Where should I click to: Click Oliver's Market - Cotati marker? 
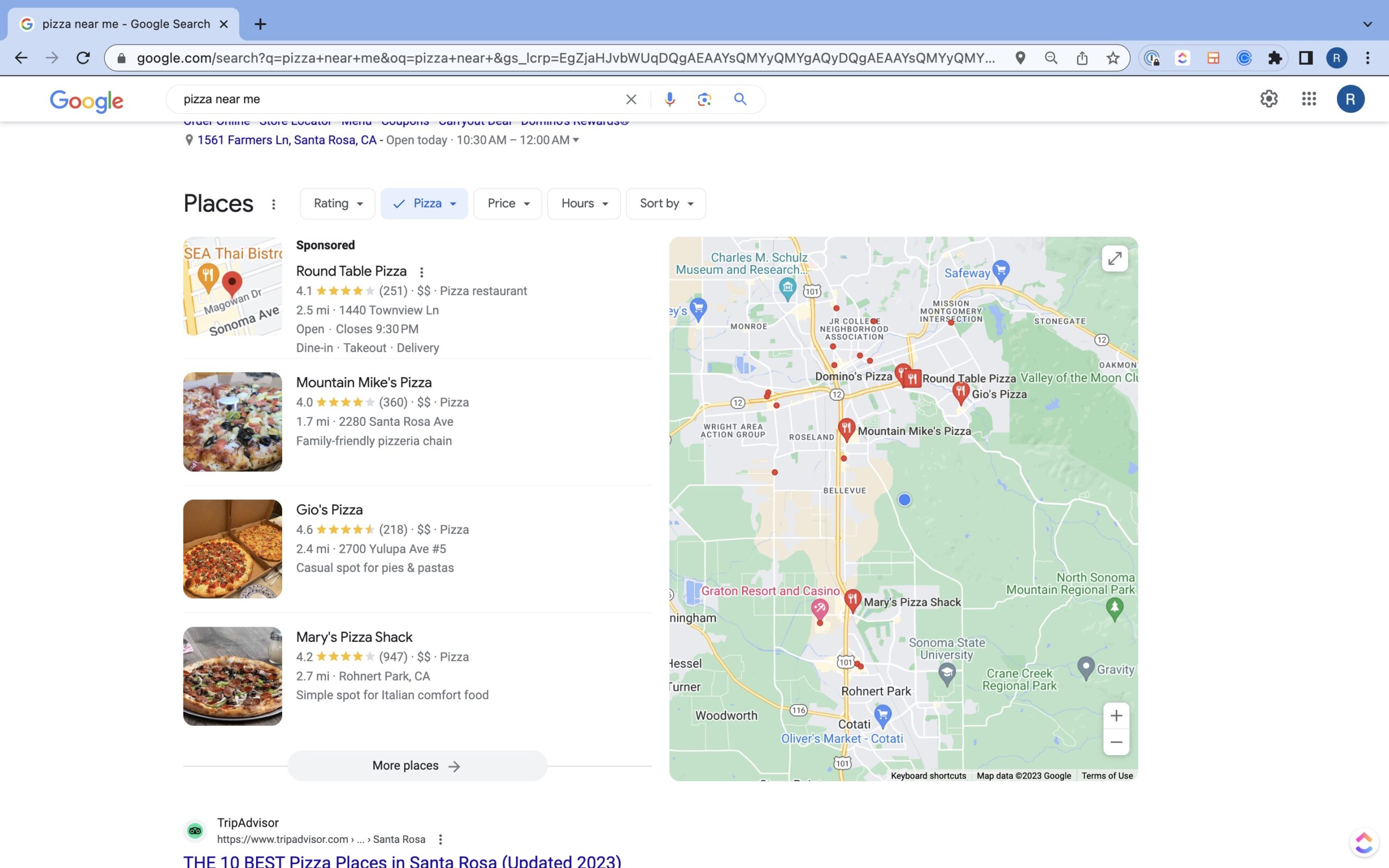883,716
